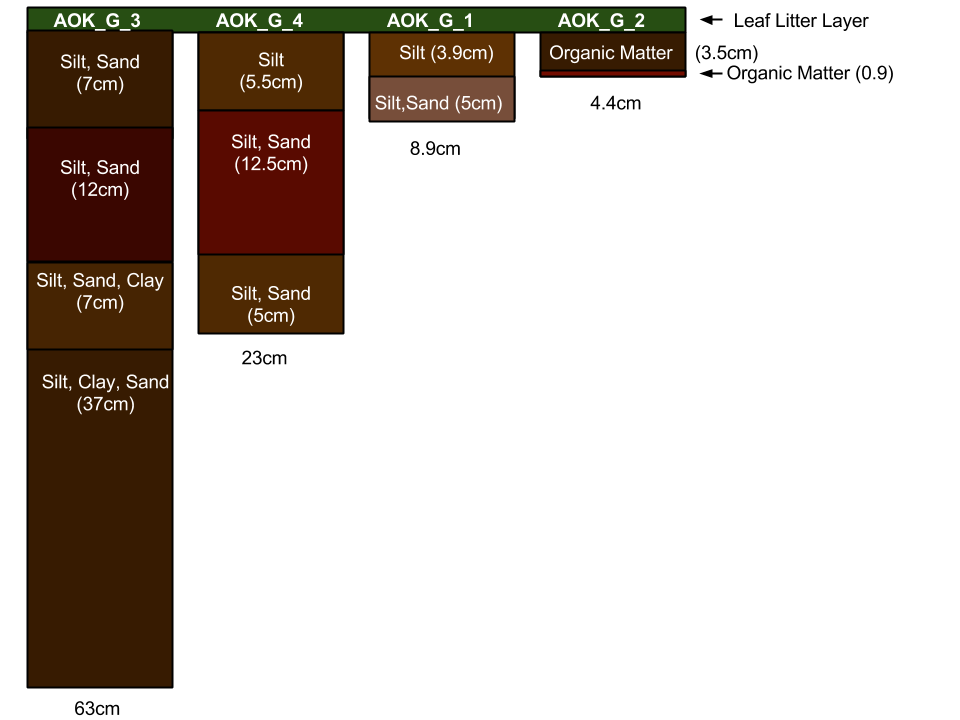This screenshot has height=720, width=960.
Task: Click the AOK_G_1 header label
Action: (x=430, y=20)
